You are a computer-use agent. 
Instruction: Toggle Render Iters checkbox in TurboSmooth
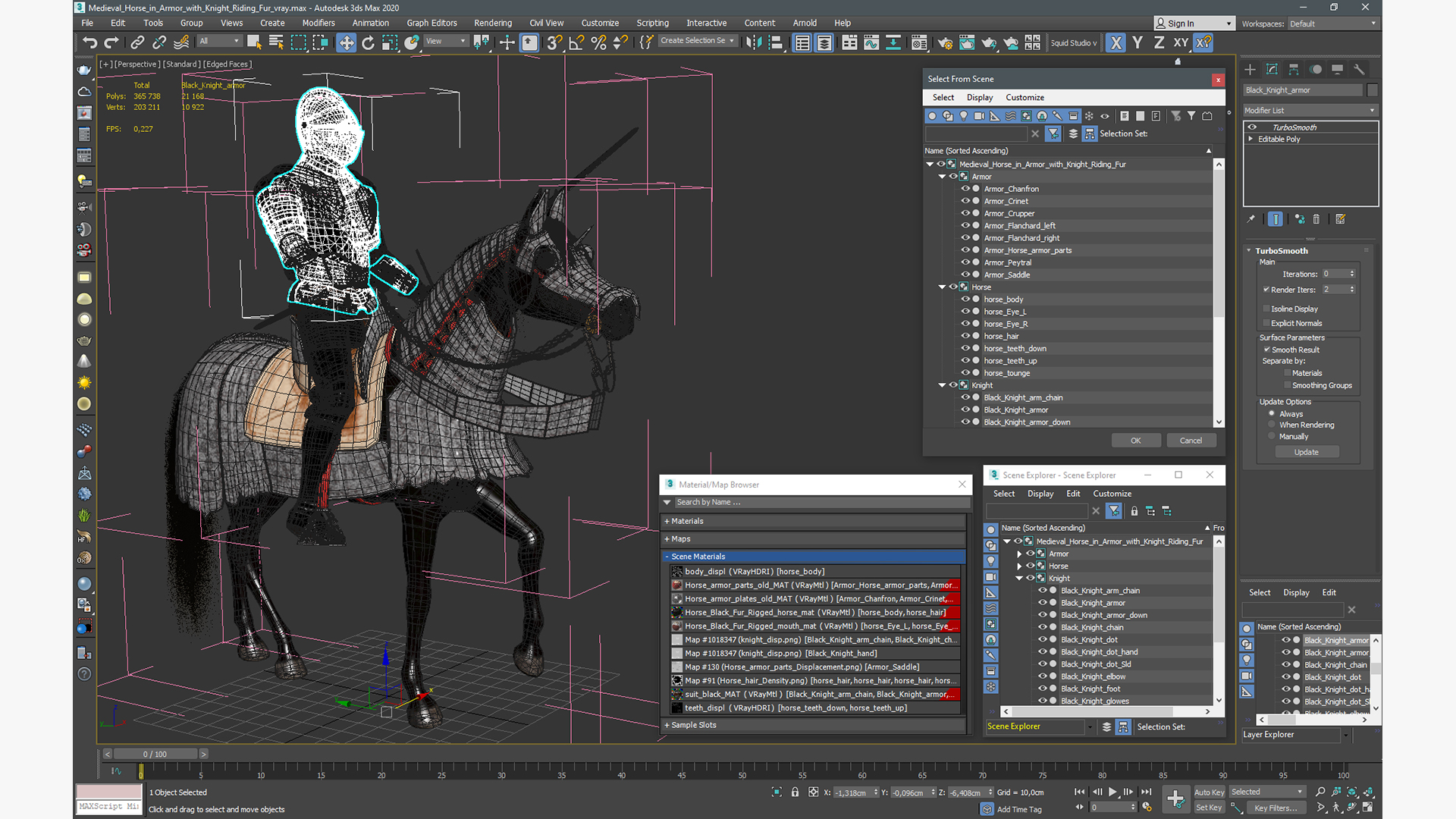(1266, 290)
